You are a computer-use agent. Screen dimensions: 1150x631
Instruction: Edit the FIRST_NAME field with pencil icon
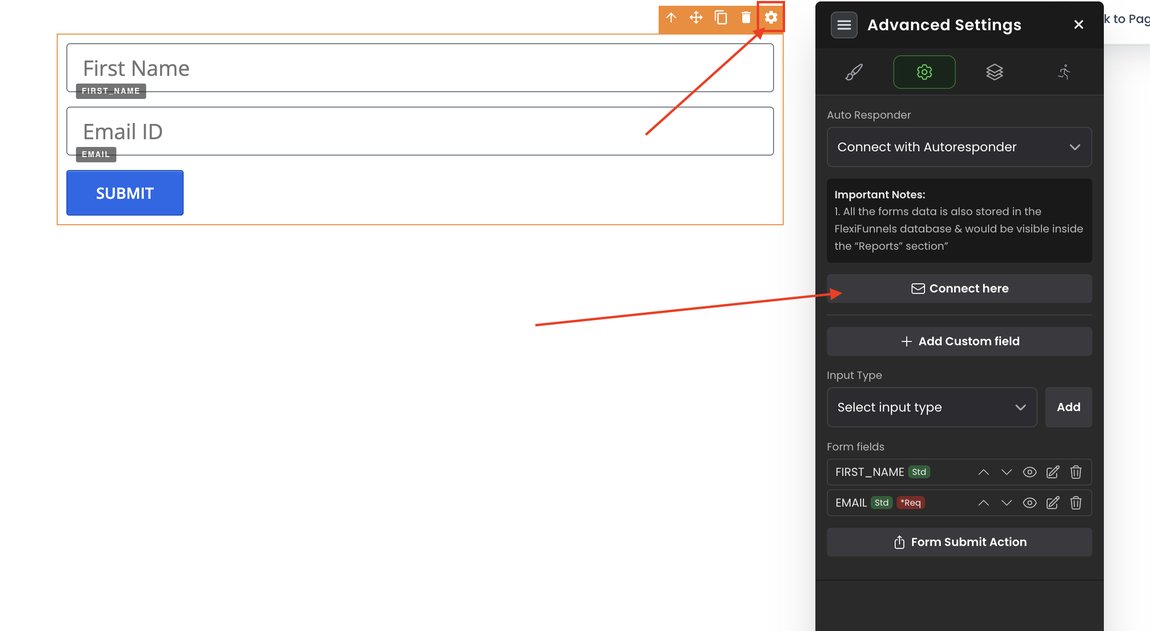click(1052, 473)
